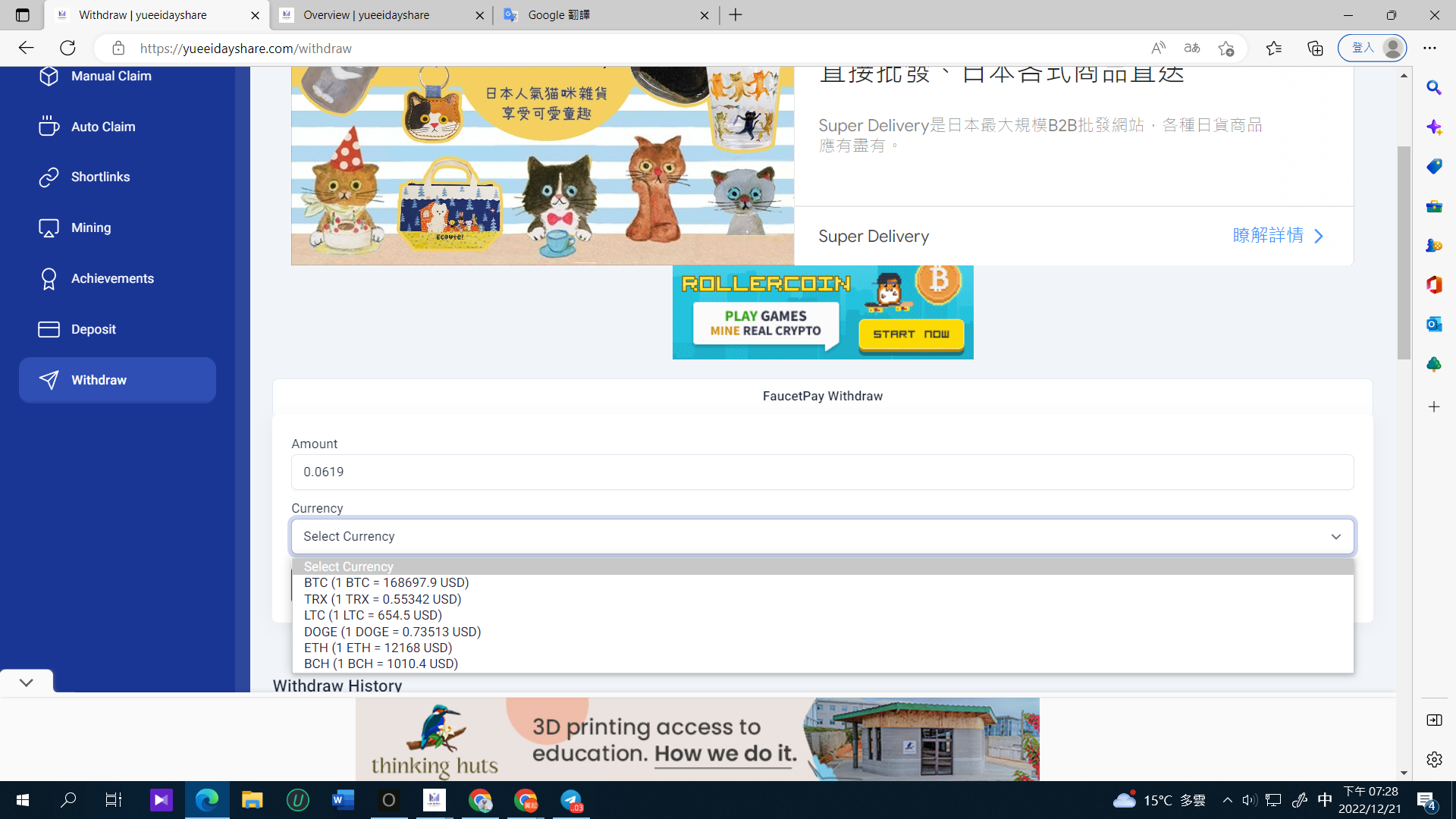Expand the Select Currency dropdown
This screenshot has width=1456, height=819.
(823, 536)
